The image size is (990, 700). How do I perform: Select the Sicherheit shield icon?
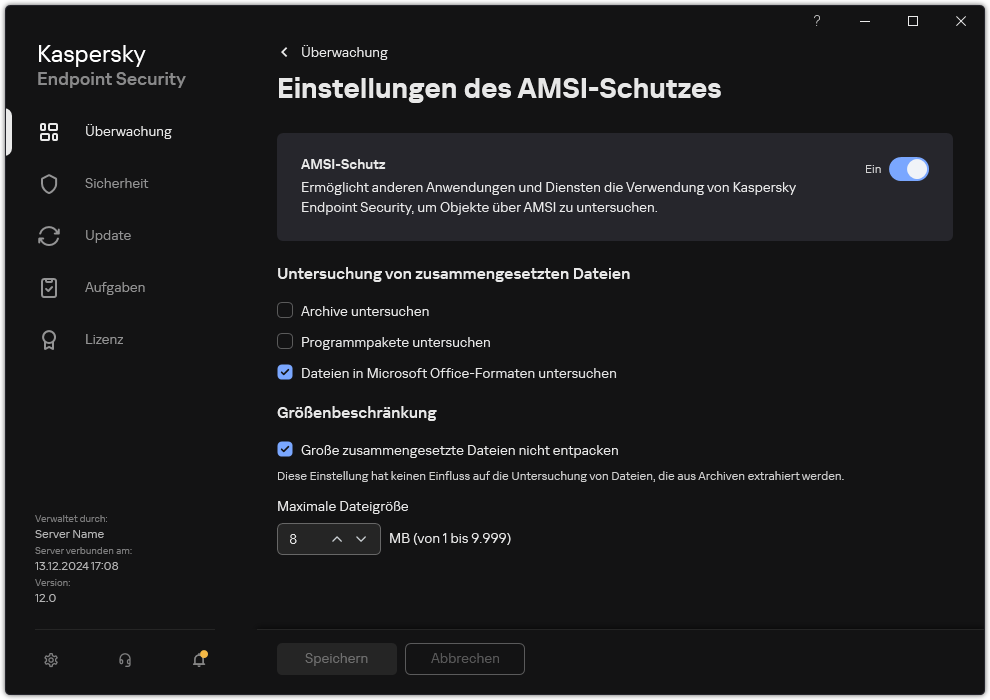[48, 183]
